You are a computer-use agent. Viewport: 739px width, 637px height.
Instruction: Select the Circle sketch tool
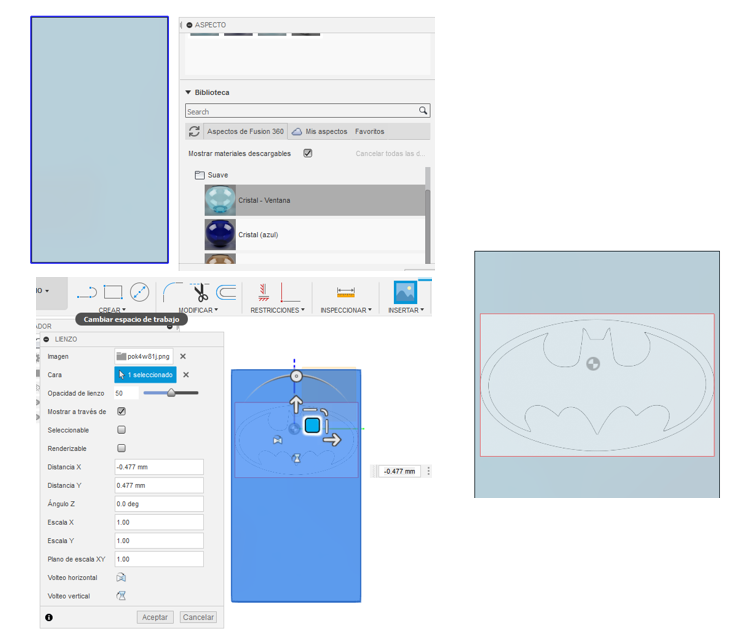pos(140,293)
